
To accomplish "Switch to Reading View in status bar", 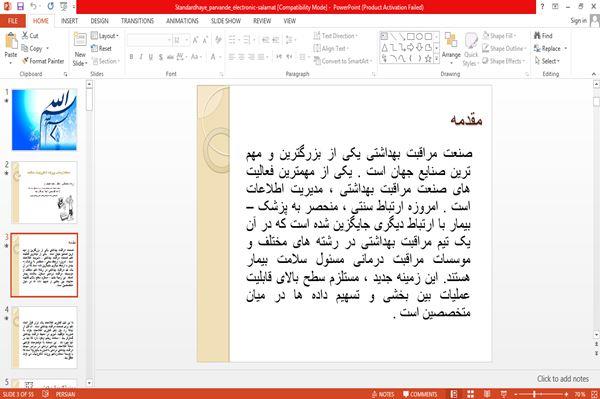I will pos(487,394).
